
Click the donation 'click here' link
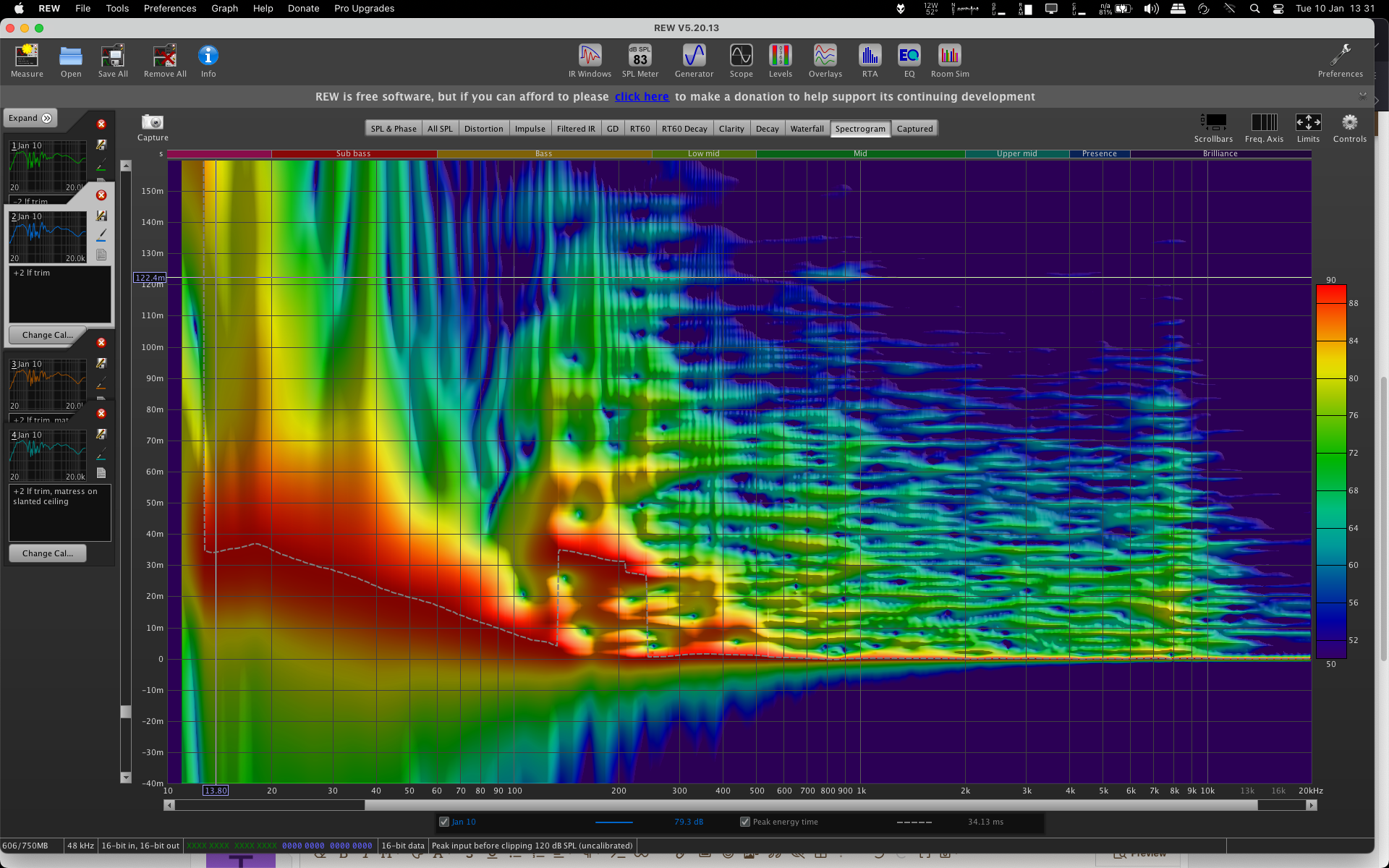(642, 97)
